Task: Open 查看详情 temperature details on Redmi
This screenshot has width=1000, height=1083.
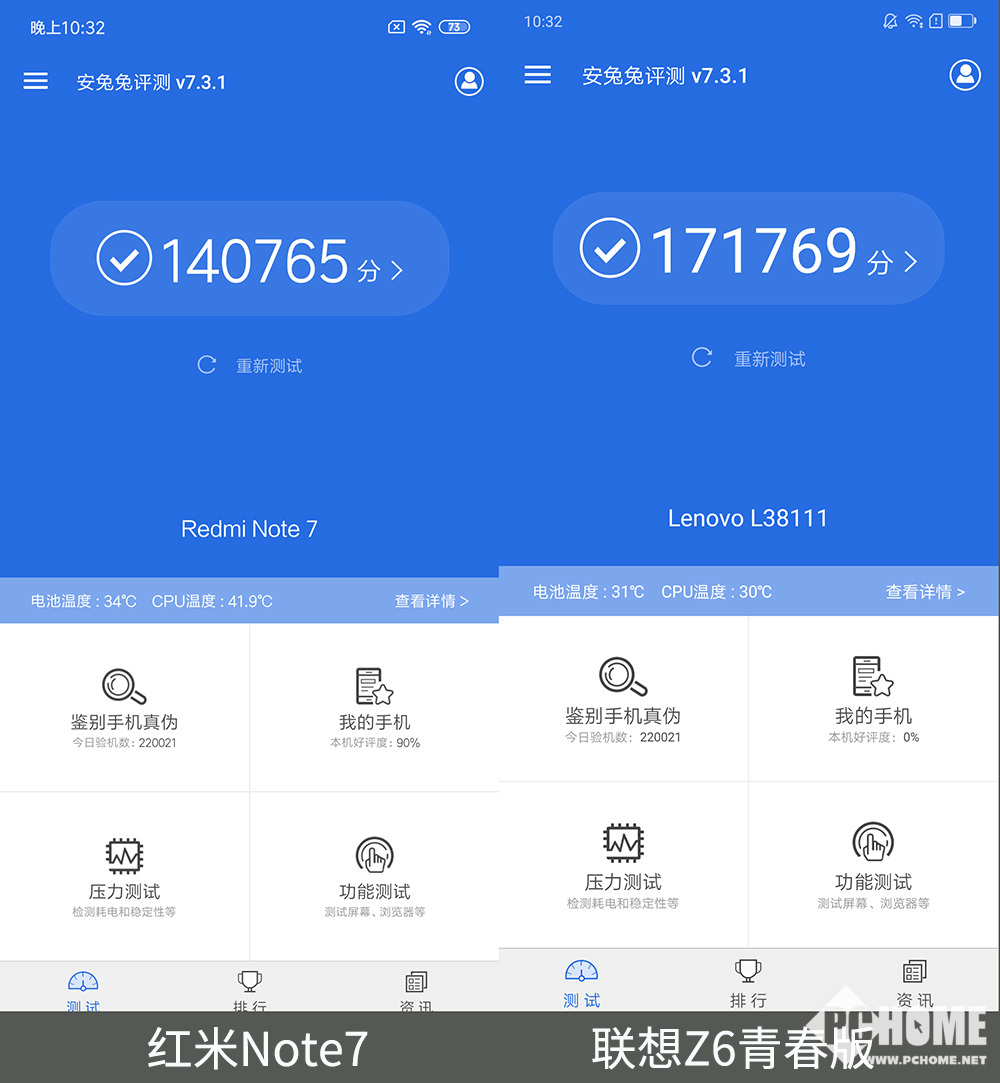Action: click(431, 601)
